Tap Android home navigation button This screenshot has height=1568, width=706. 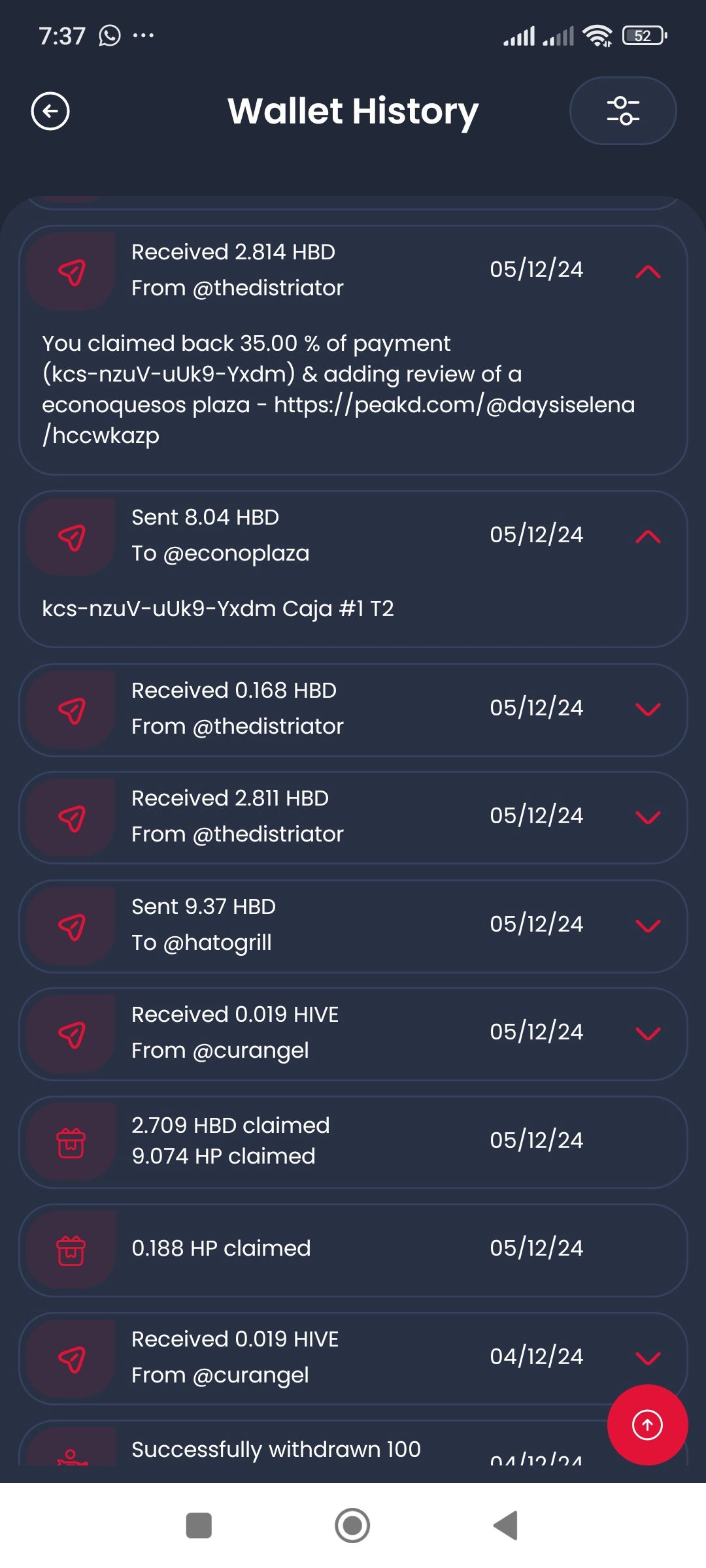[x=352, y=1526]
